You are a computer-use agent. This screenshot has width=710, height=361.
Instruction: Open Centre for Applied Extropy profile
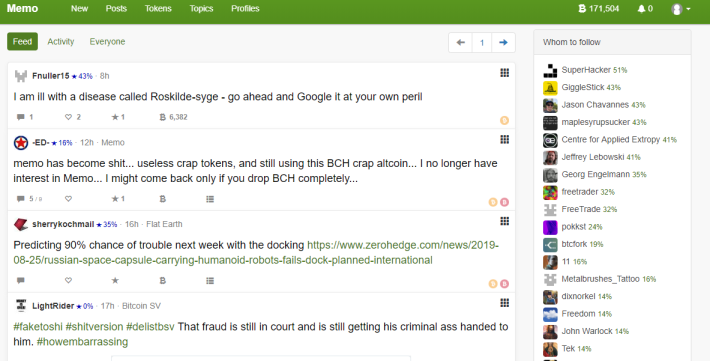[610, 140]
